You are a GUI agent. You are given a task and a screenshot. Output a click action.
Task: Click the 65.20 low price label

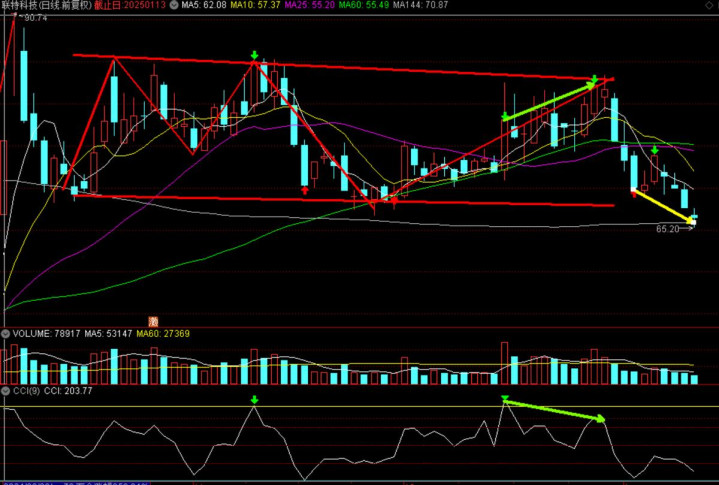click(667, 229)
